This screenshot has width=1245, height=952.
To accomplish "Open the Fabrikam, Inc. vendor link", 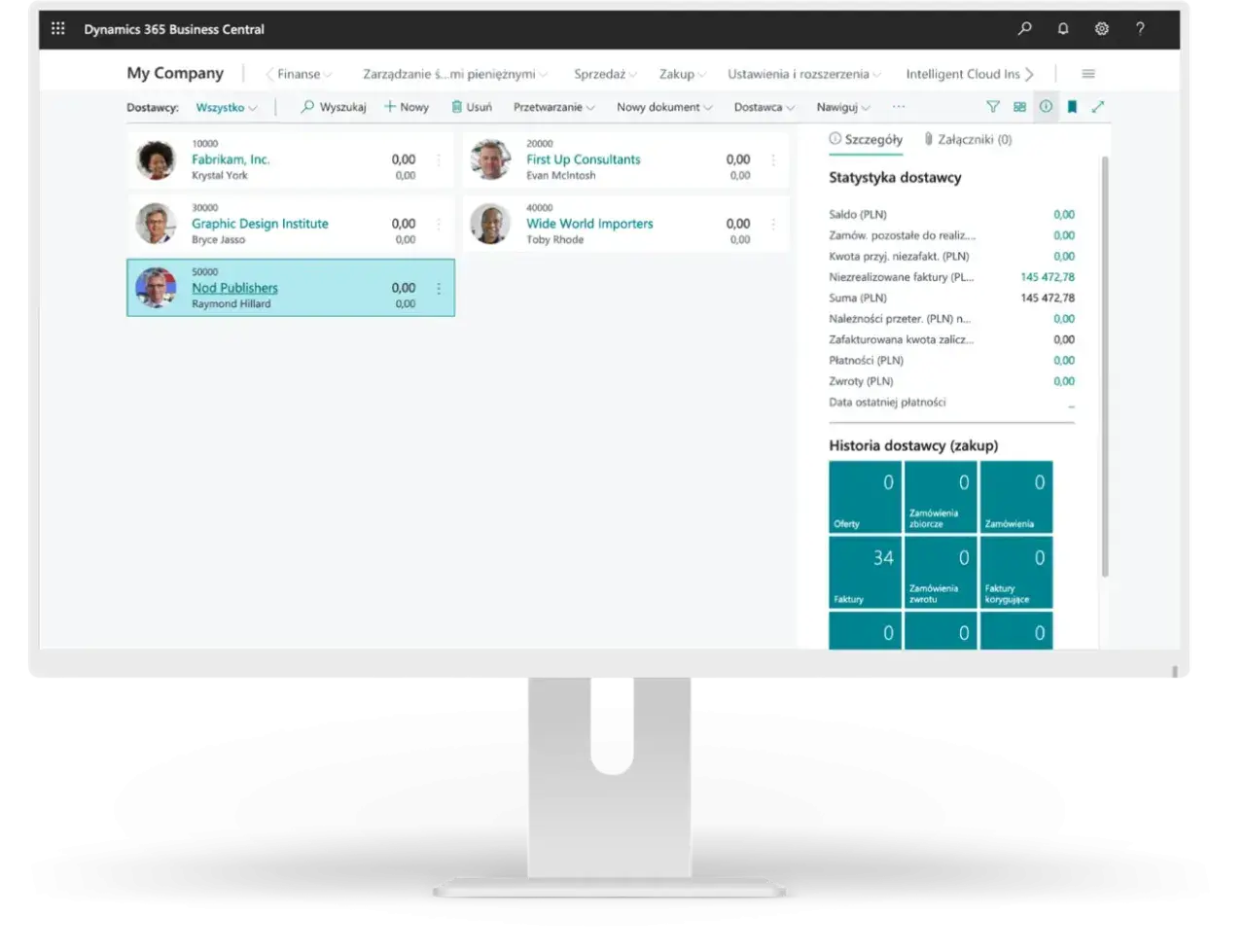I will (231, 159).
